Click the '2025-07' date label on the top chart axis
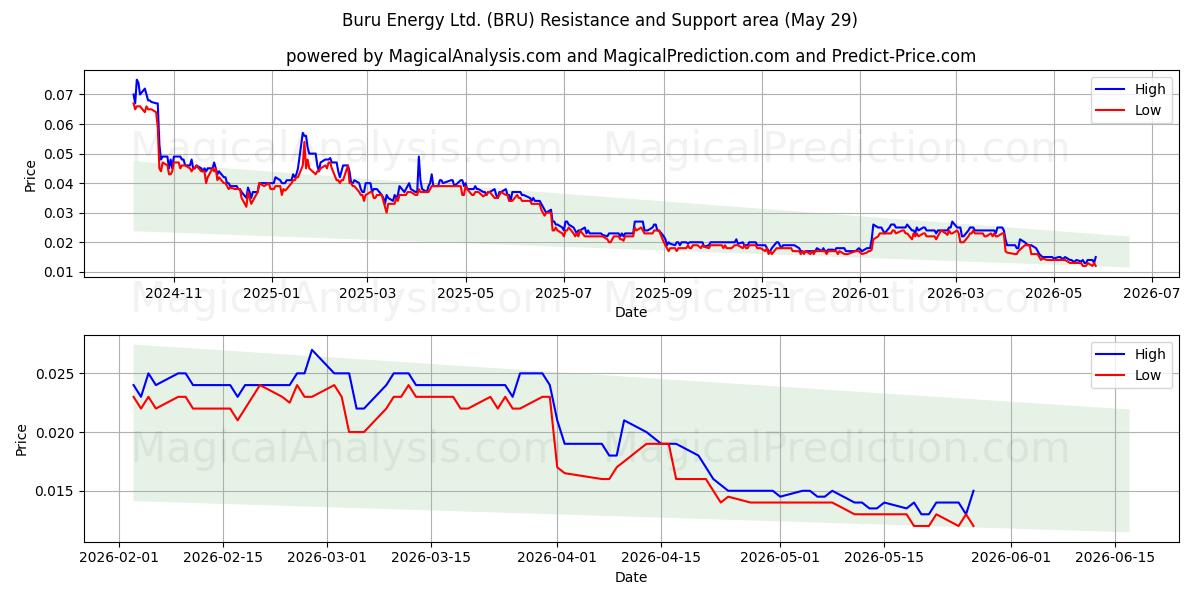The width and height of the screenshot is (1200, 600). [x=563, y=293]
